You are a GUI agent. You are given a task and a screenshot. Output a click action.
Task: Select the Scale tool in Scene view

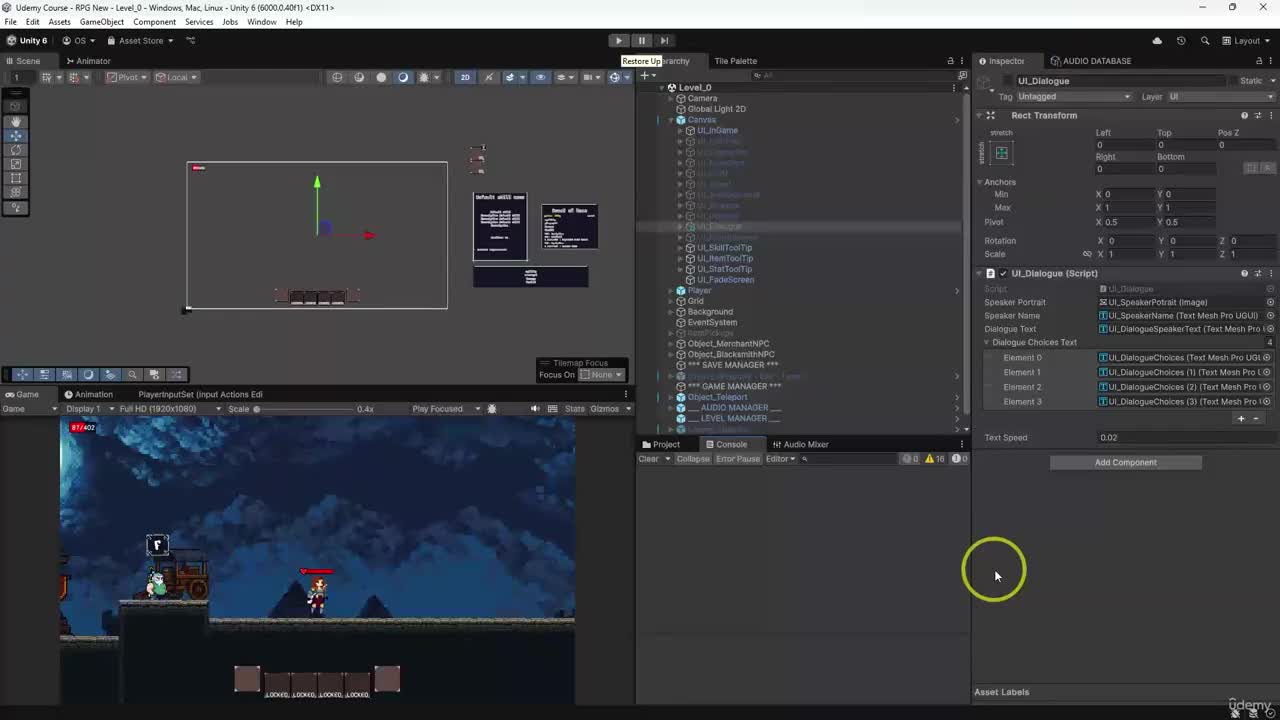tap(16, 164)
